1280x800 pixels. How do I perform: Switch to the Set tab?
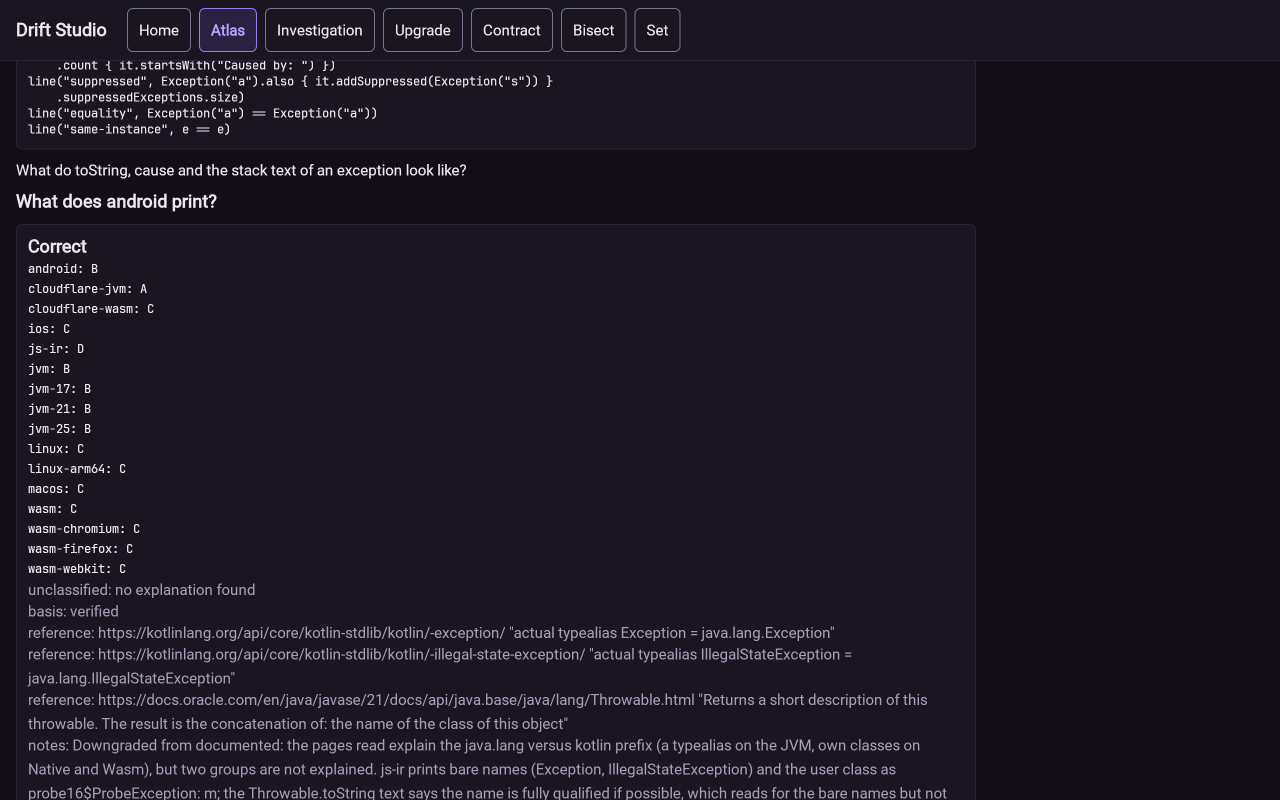pyautogui.click(x=657, y=30)
